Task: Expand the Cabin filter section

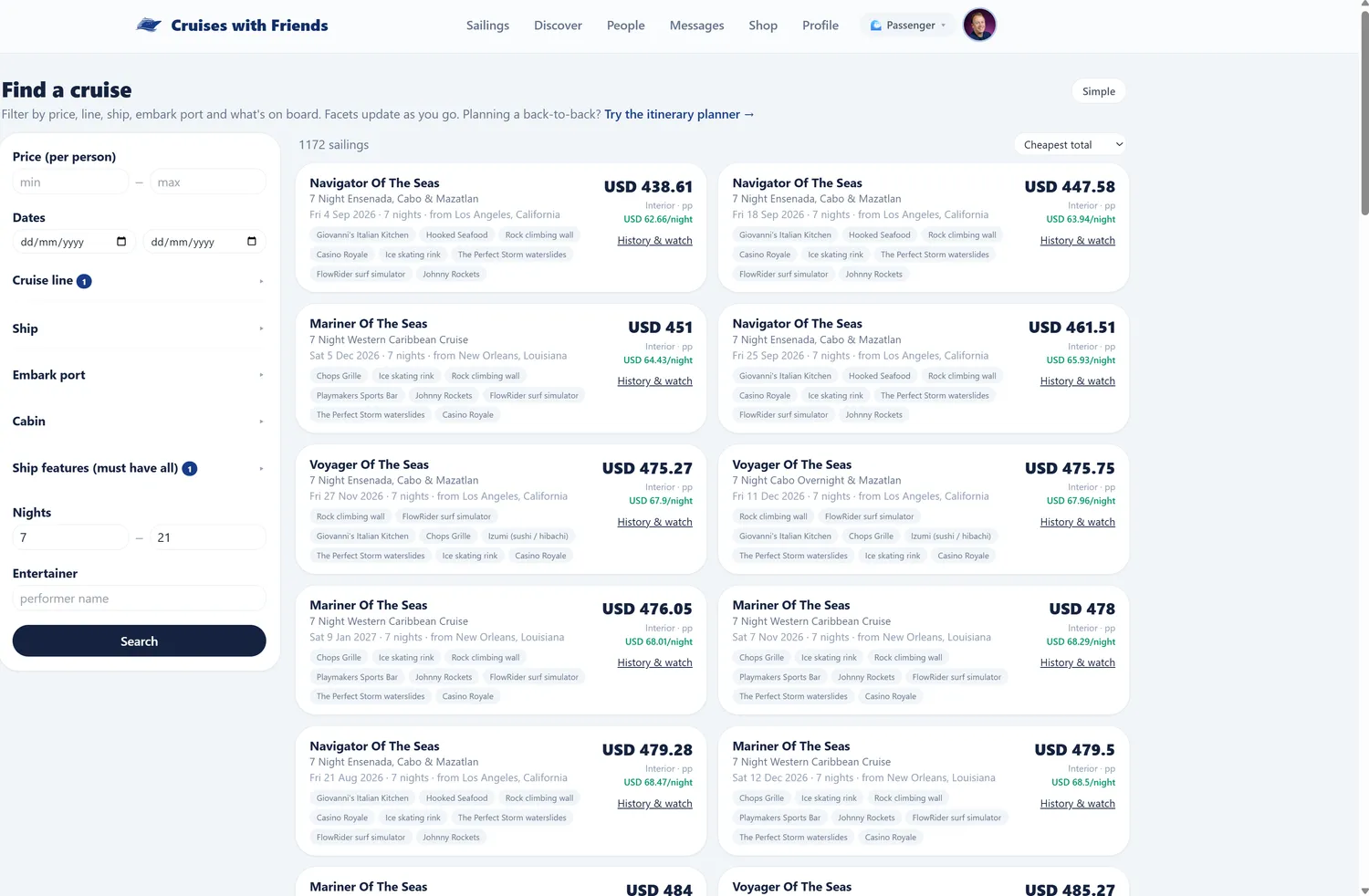Action: [139, 422]
